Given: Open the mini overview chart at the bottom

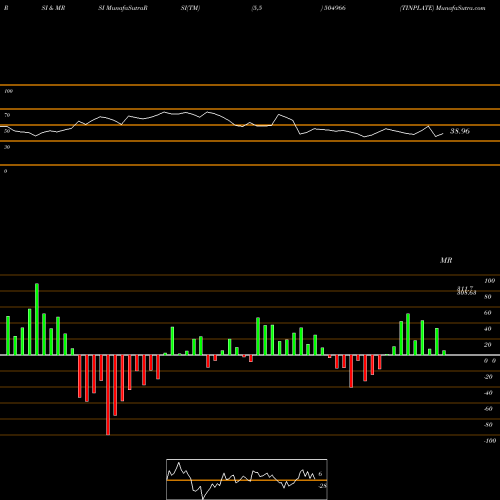Looking at the screenshot, I should point(247,479).
